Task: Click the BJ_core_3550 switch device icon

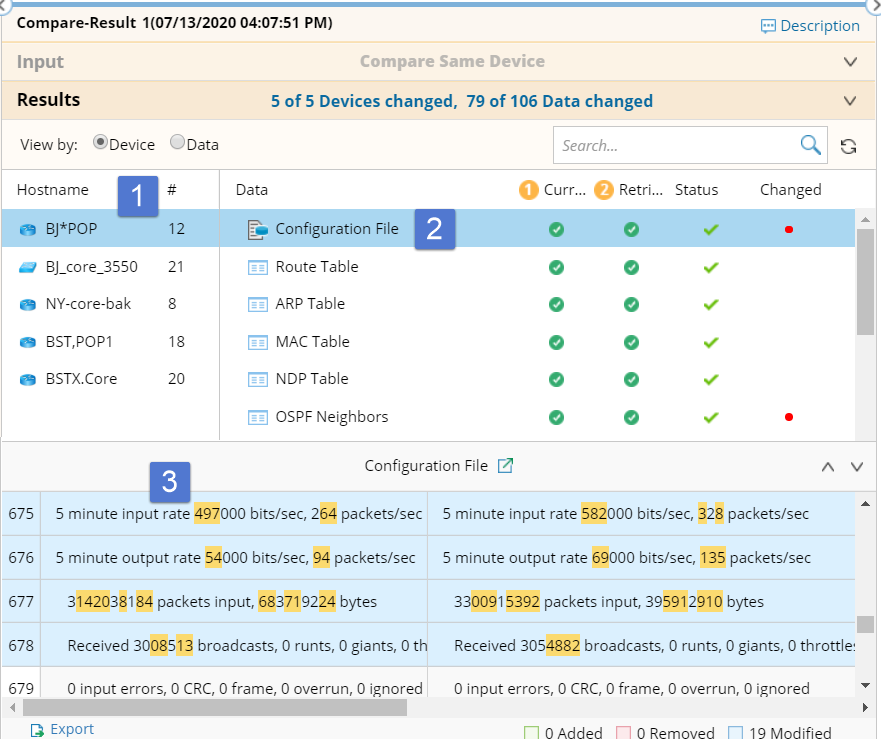Action: (x=28, y=267)
